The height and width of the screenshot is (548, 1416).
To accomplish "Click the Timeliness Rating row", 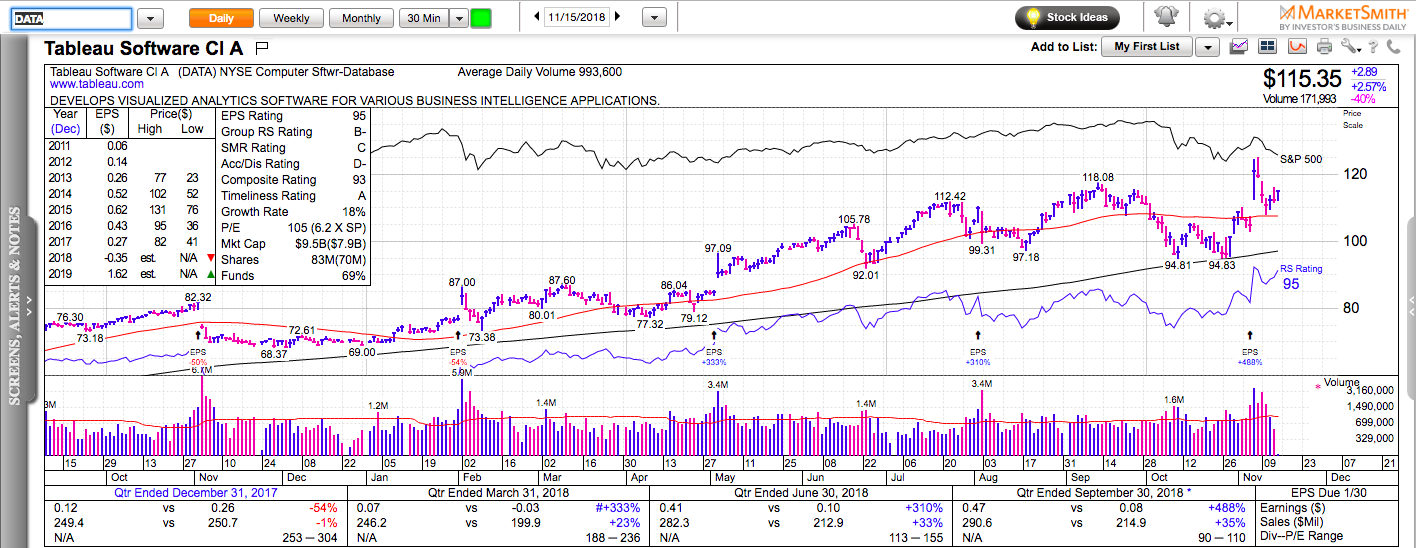I will tap(293, 196).
